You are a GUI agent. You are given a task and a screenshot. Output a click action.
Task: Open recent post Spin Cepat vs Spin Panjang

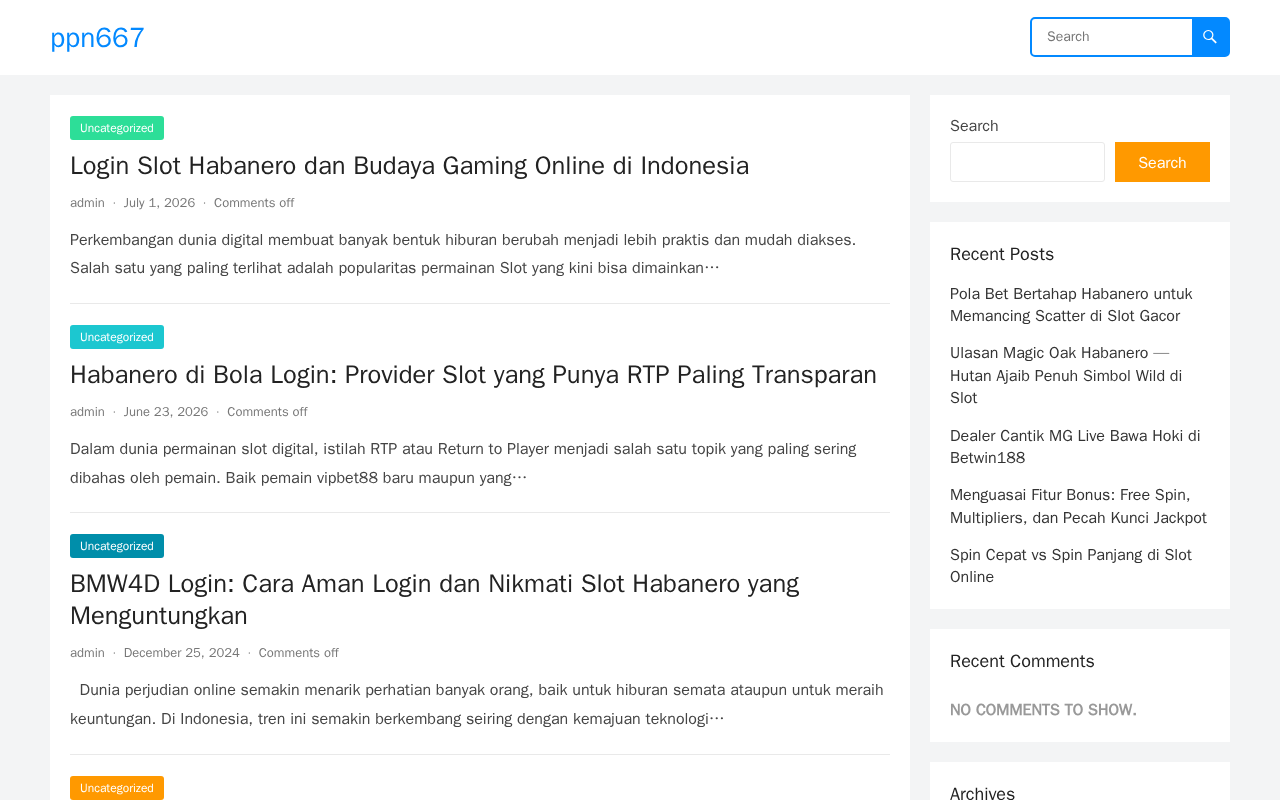coord(1071,566)
